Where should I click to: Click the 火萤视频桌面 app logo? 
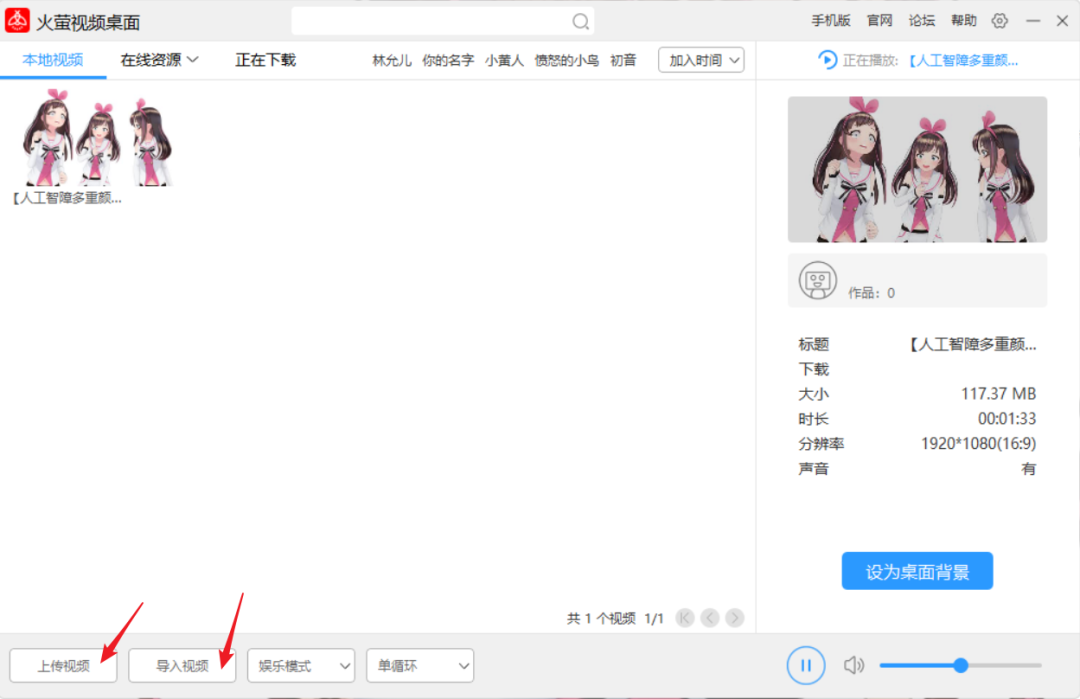point(17,21)
